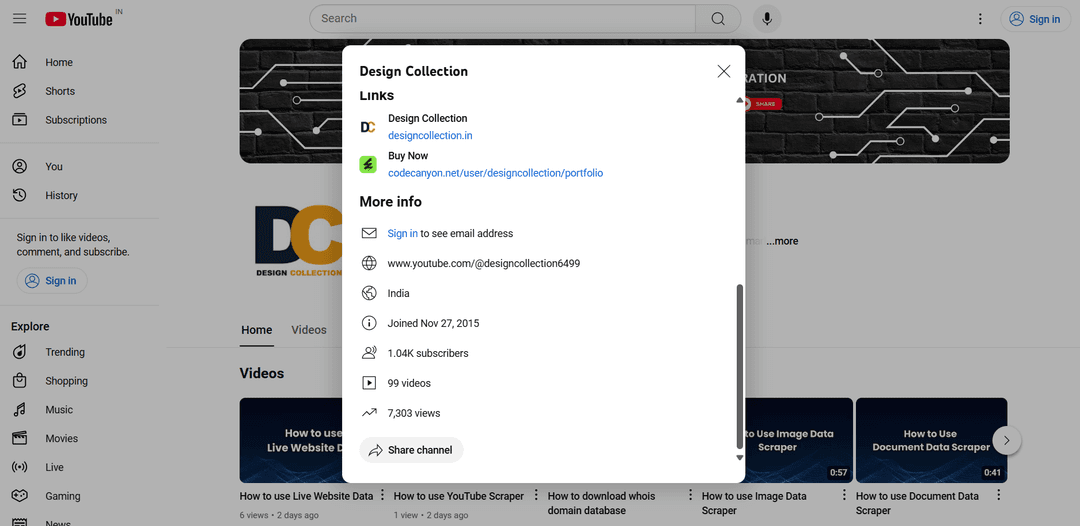This screenshot has width=1080, height=526.
Task: Click the '1.04K subscribers' text
Action: coord(428,353)
